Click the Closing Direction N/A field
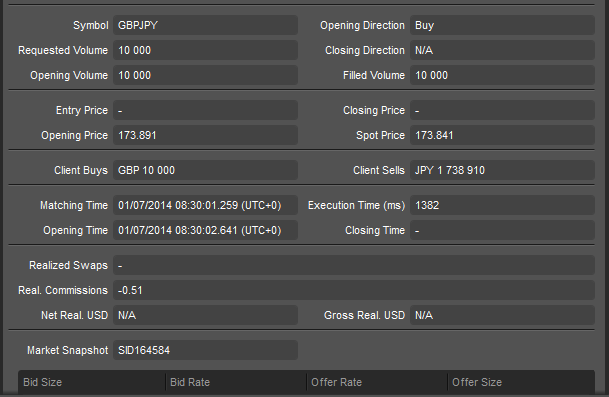The width and height of the screenshot is (609, 397). point(502,50)
